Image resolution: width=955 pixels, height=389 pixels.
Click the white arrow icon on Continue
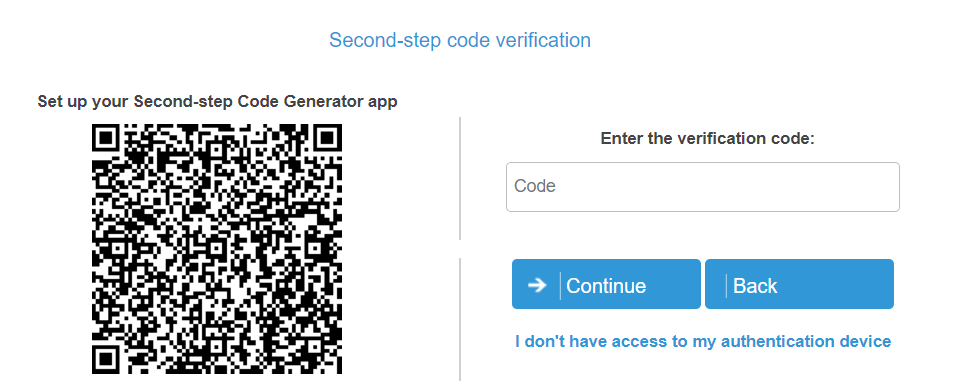point(537,285)
